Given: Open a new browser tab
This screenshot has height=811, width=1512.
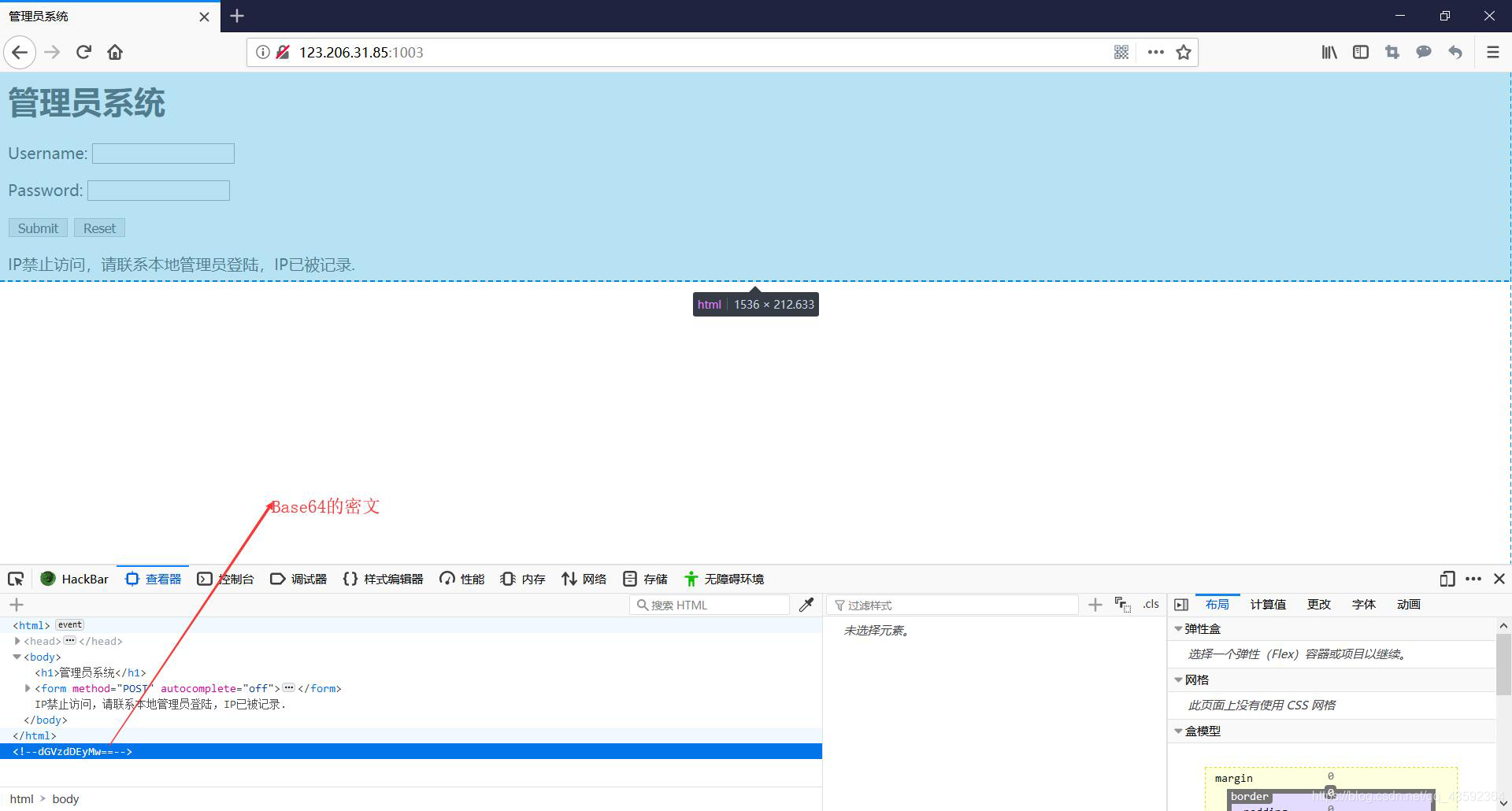Looking at the screenshot, I should (x=237, y=16).
